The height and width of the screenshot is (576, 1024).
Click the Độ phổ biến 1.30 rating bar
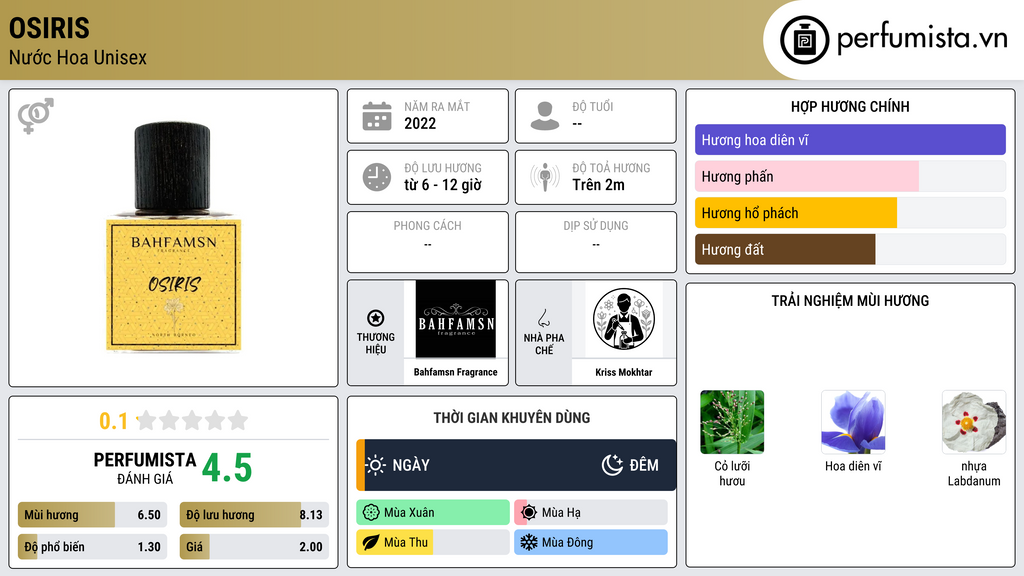tap(92, 547)
